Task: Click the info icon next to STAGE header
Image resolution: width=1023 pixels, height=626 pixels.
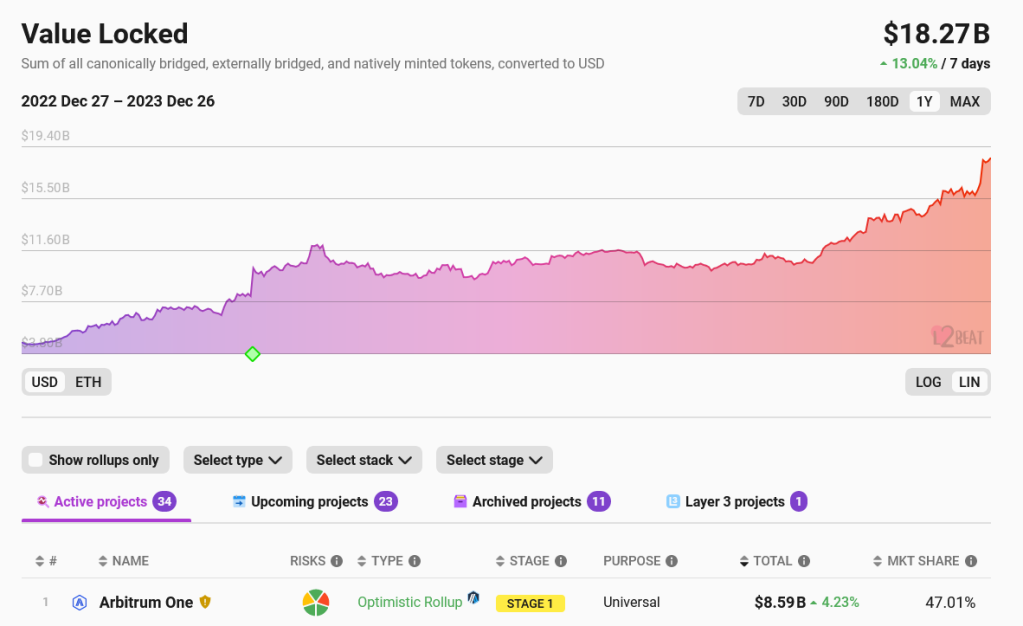Action: pyautogui.click(x=559, y=561)
